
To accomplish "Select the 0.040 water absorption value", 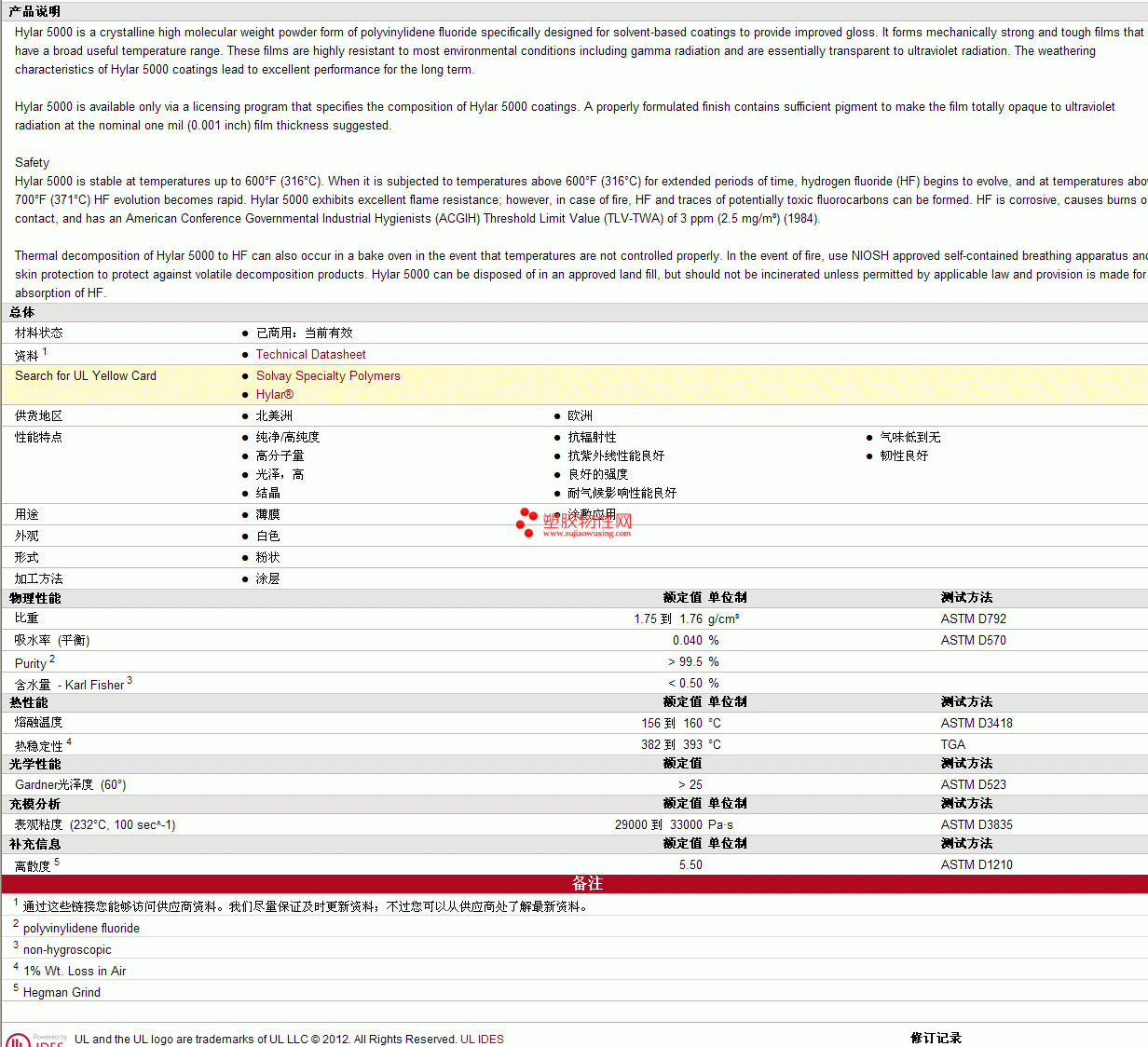I will [x=688, y=641].
